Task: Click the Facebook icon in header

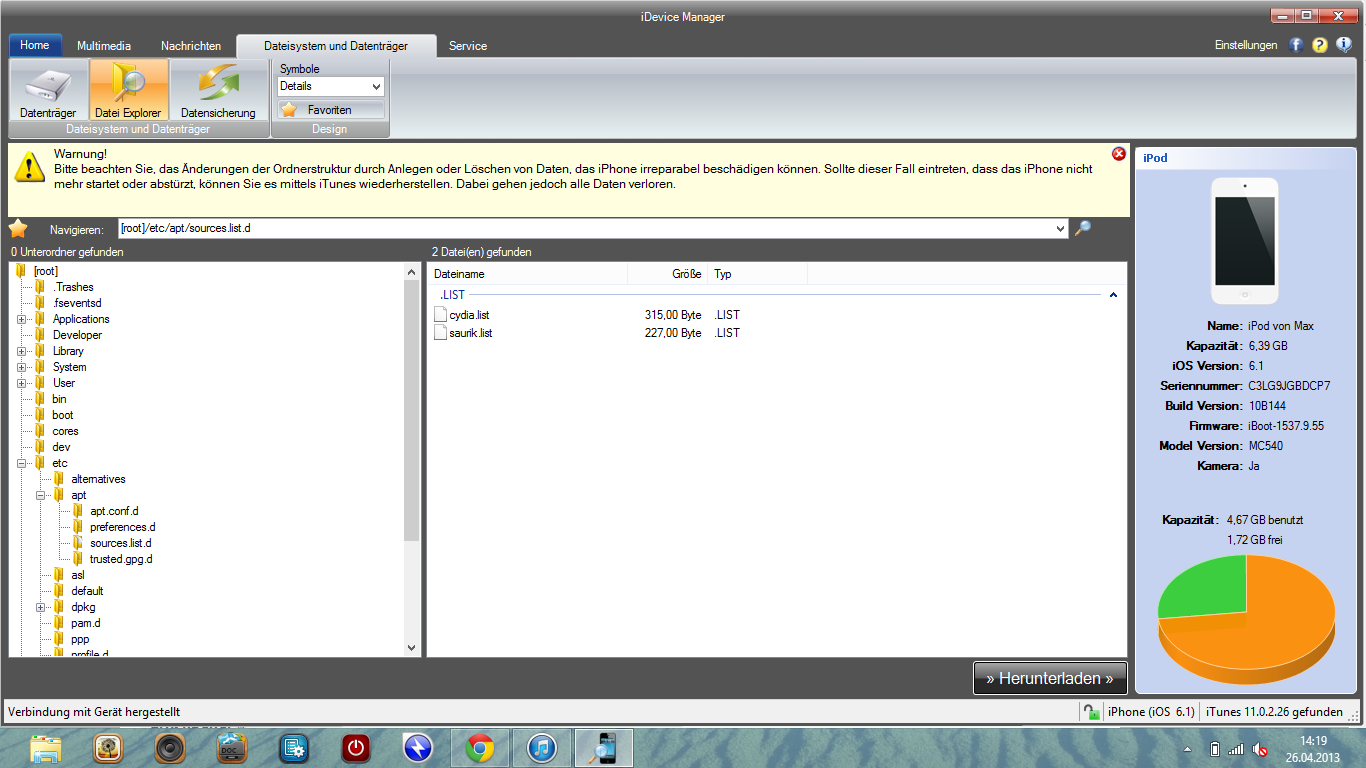Action: pyautogui.click(x=1296, y=45)
